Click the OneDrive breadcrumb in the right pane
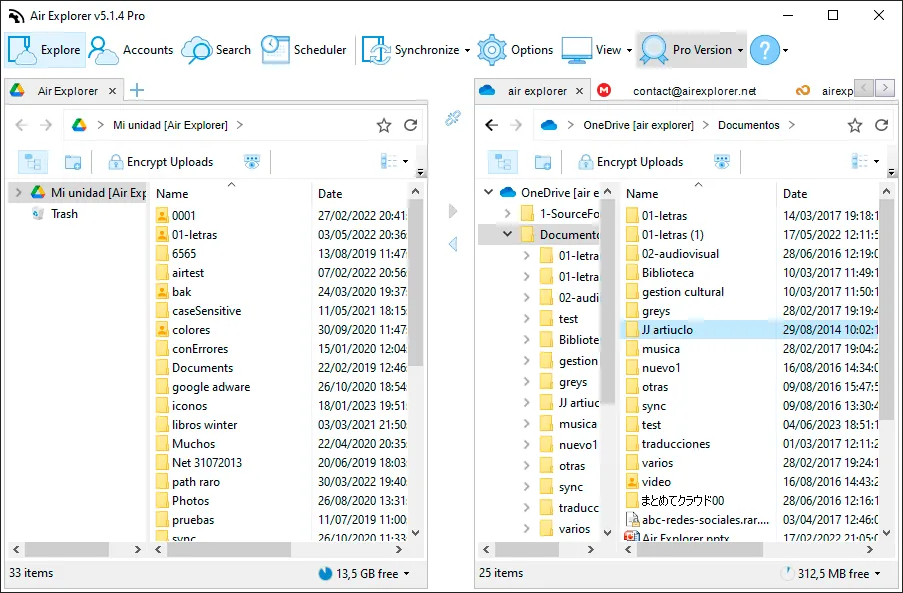Image resolution: width=903 pixels, height=593 pixels. pyautogui.click(x=638, y=125)
